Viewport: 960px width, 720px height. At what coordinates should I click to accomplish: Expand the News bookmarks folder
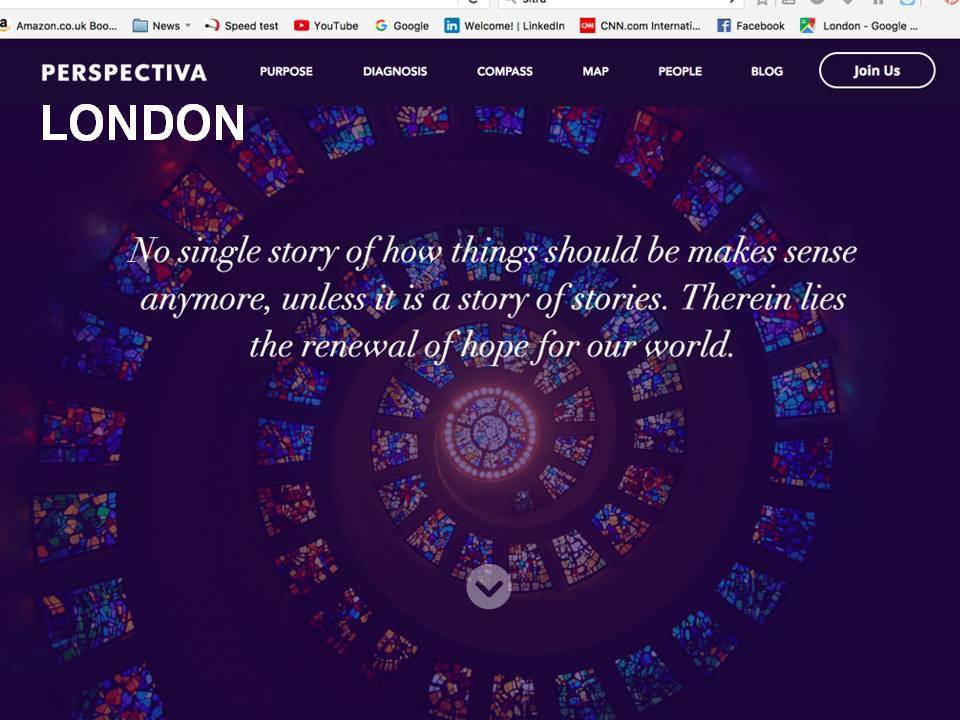pyautogui.click(x=162, y=26)
